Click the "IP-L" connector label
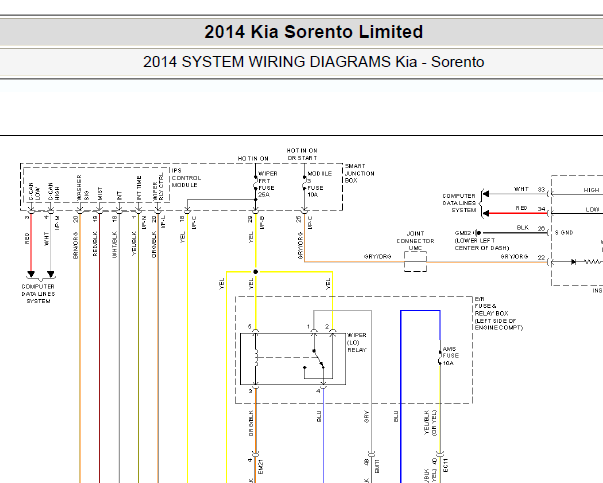This screenshot has width=603, height=483. [x=163, y=222]
